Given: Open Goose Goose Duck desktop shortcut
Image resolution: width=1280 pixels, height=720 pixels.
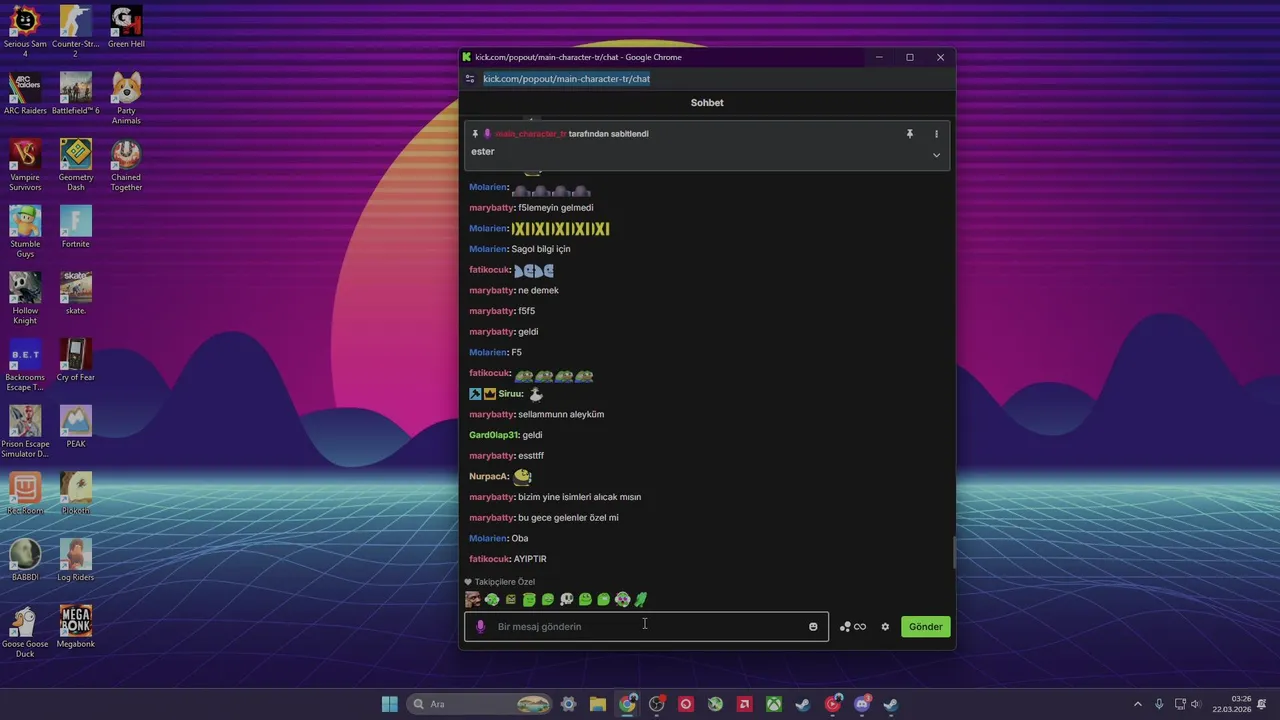Looking at the screenshot, I should [x=25, y=632].
